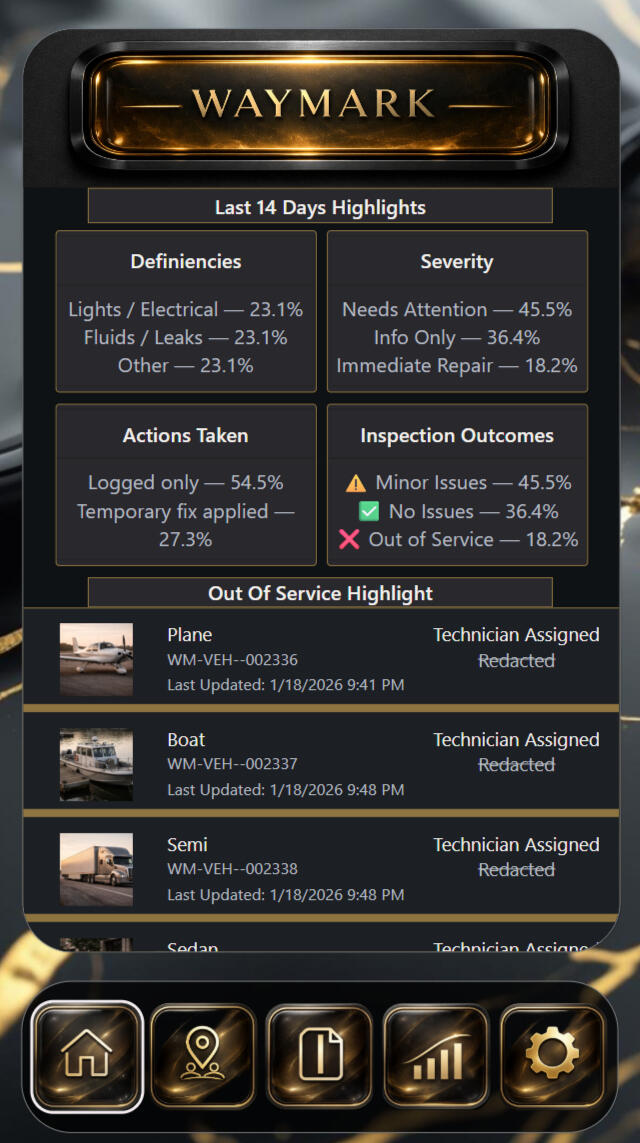Open the inspection report document icon
The height and width of the screenshot is (1143, 640).
[319, 1058]
